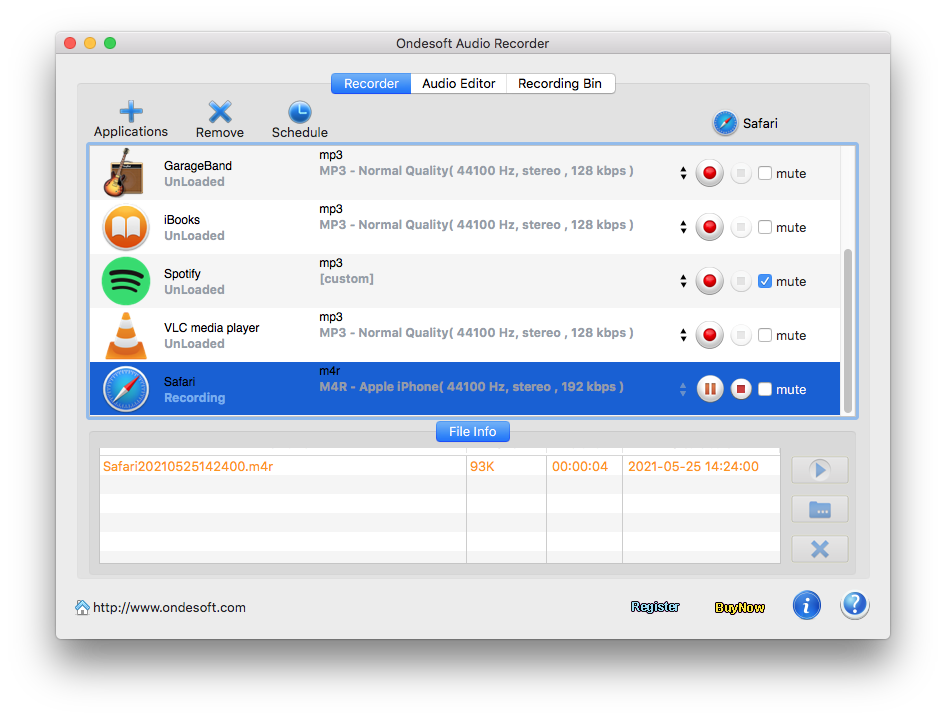Open VLC media player format dropdown
The image size is (946, 719).
coord(683,335)
